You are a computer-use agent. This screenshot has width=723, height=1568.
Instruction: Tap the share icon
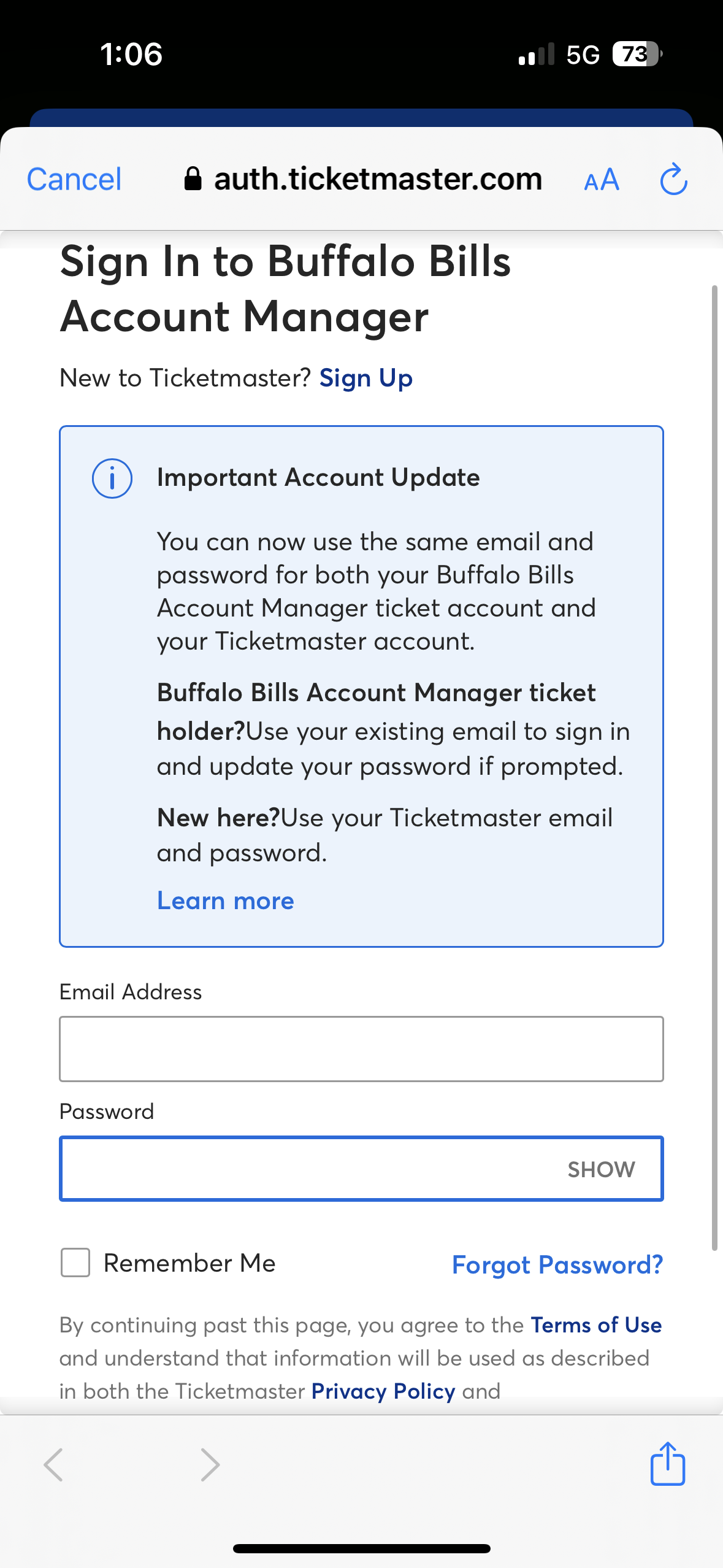pos(667,1464)
